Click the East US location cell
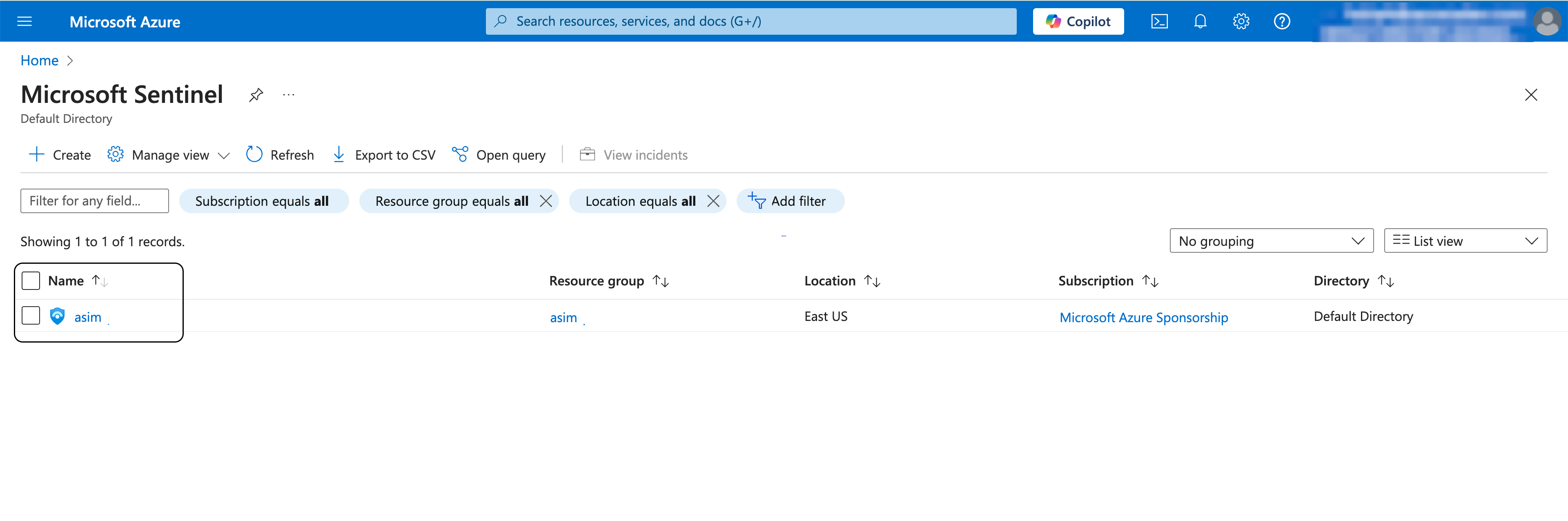 (825, 316)
